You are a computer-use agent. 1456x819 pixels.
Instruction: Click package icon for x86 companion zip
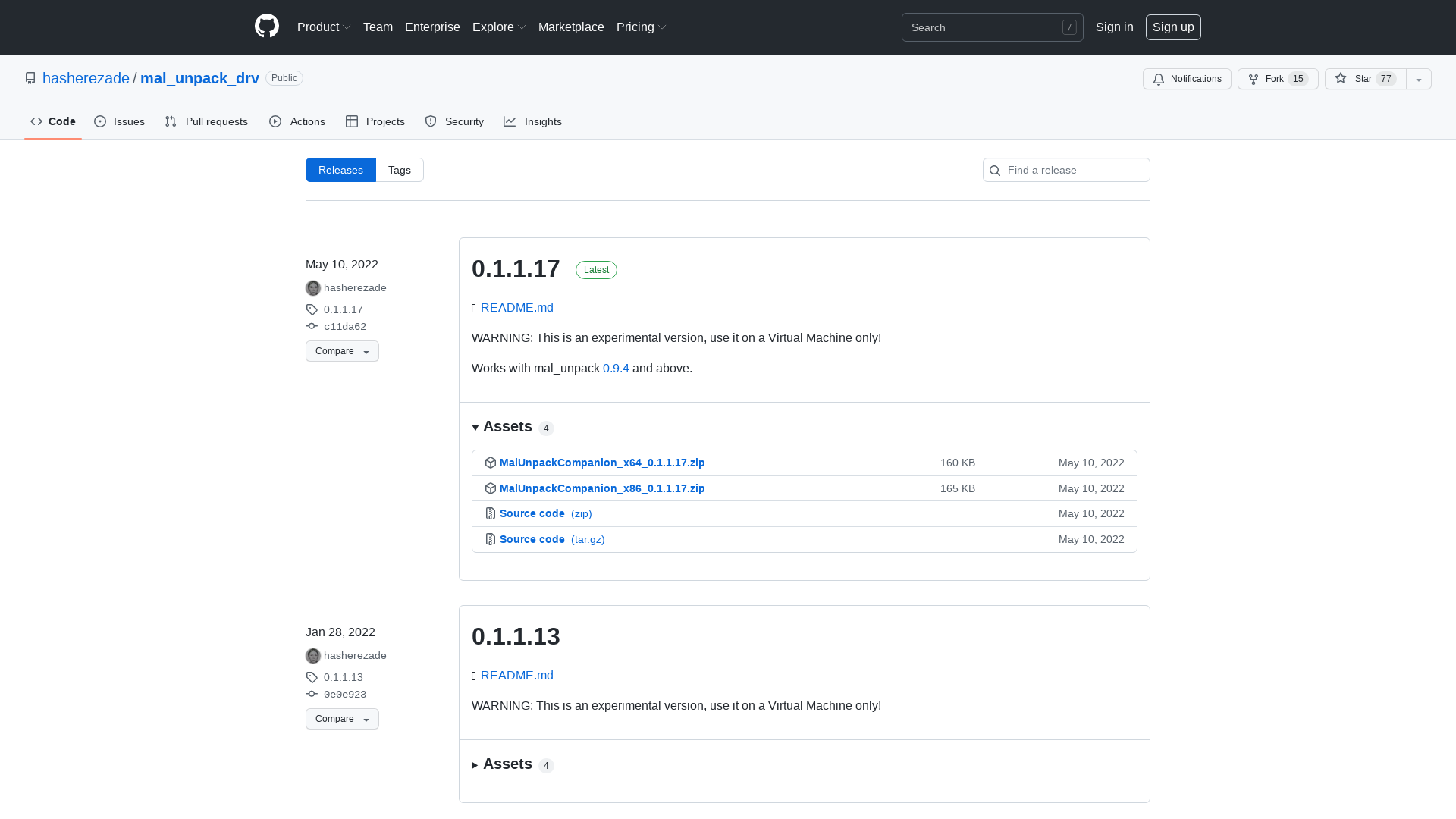coord(491,488)
